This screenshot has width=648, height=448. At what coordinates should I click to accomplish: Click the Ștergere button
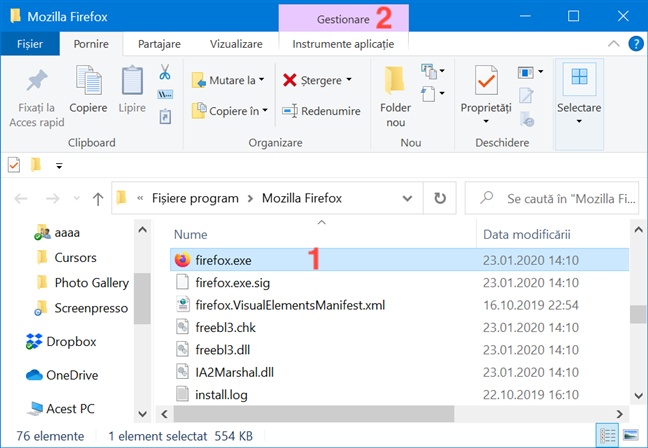pyautogui.click(x=317, y=80)
